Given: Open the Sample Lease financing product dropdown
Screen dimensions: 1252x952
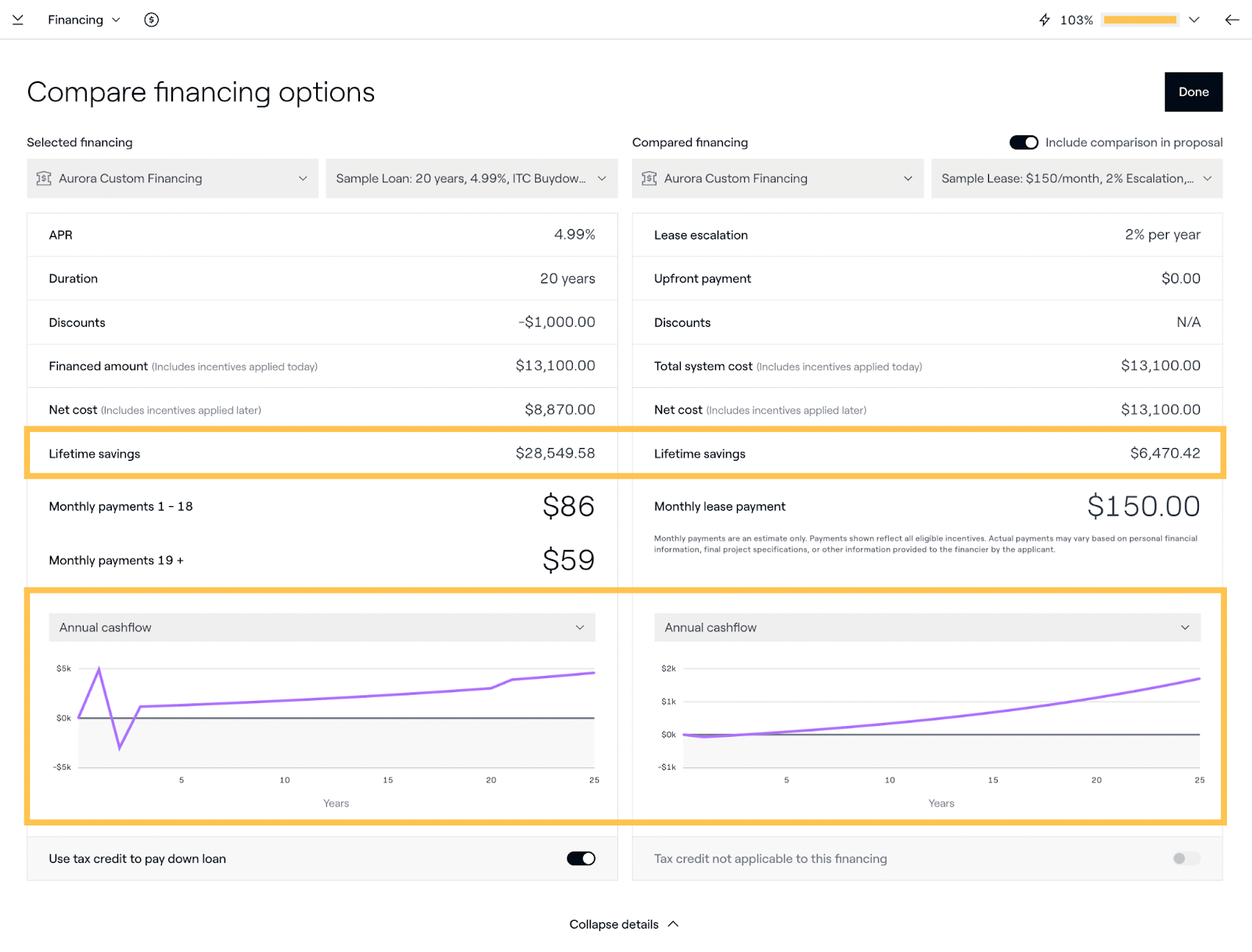Looking at the screenshot, I should [x=1076, y=178].
